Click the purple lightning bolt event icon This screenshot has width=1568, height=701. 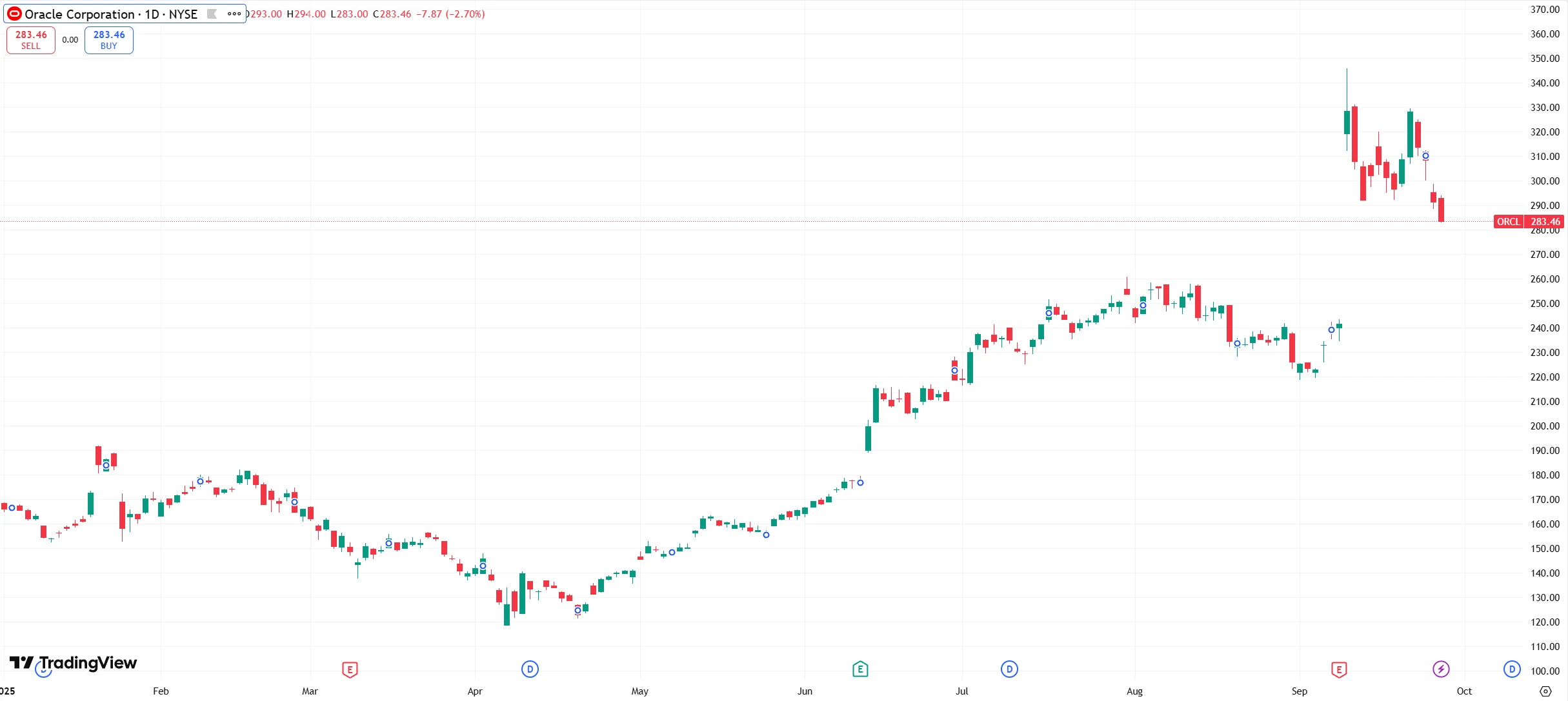pos(1441,669)
